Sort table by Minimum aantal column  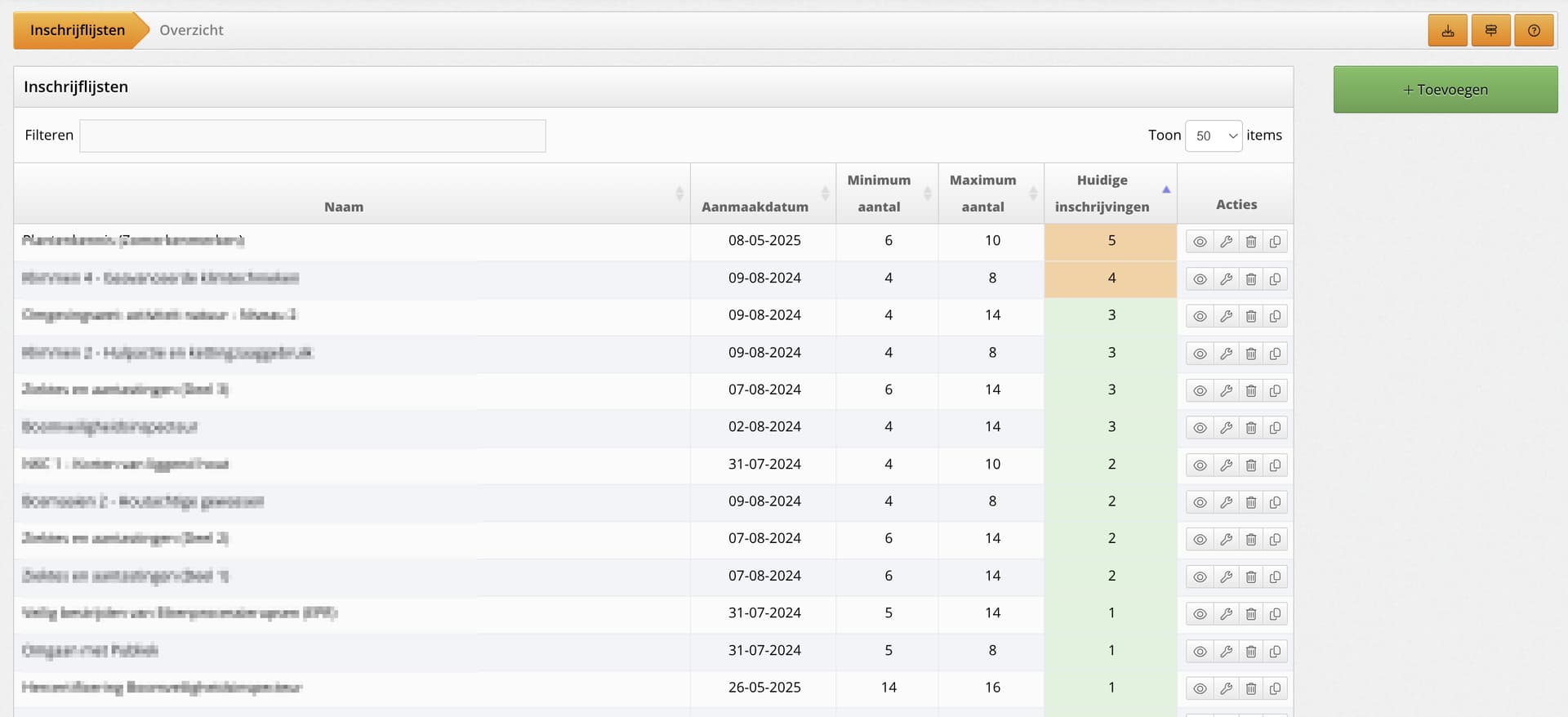(887, 194)
